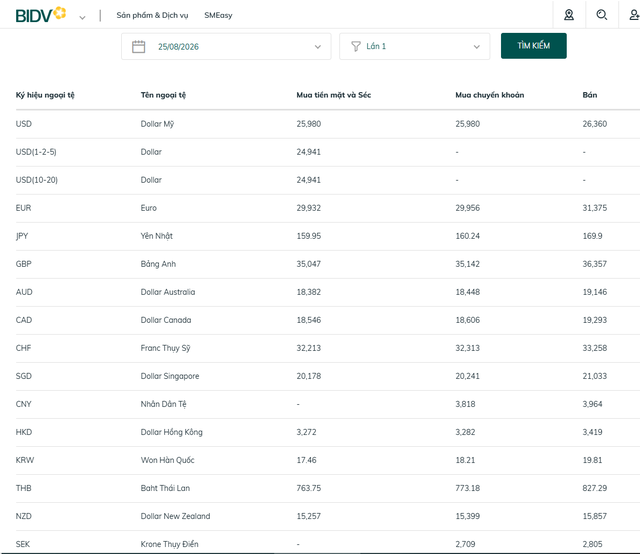Click the USD sell rate 26,360
The image size is (640, 554).
(595, 124)
